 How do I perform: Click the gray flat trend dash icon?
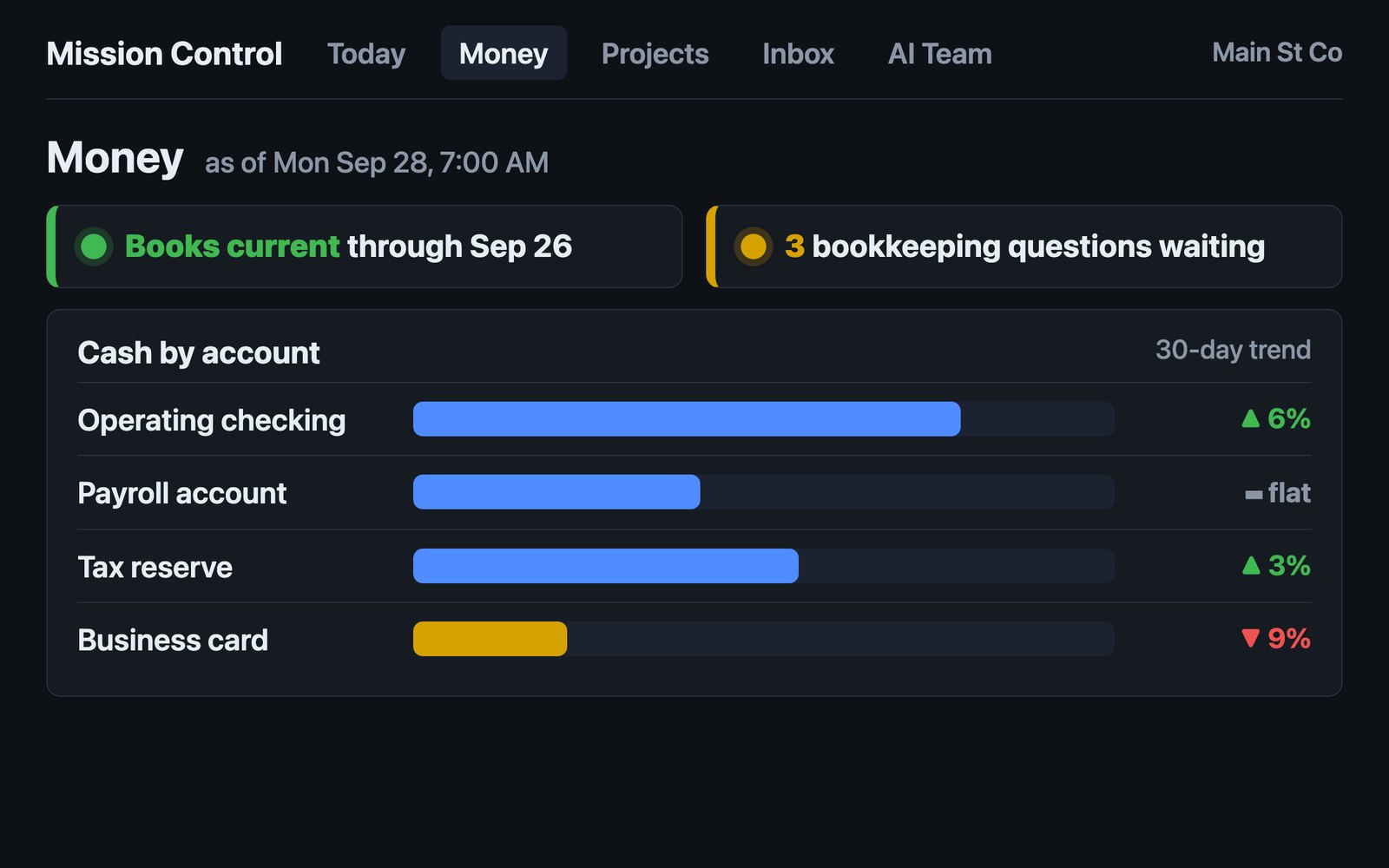coord(1254,495)
